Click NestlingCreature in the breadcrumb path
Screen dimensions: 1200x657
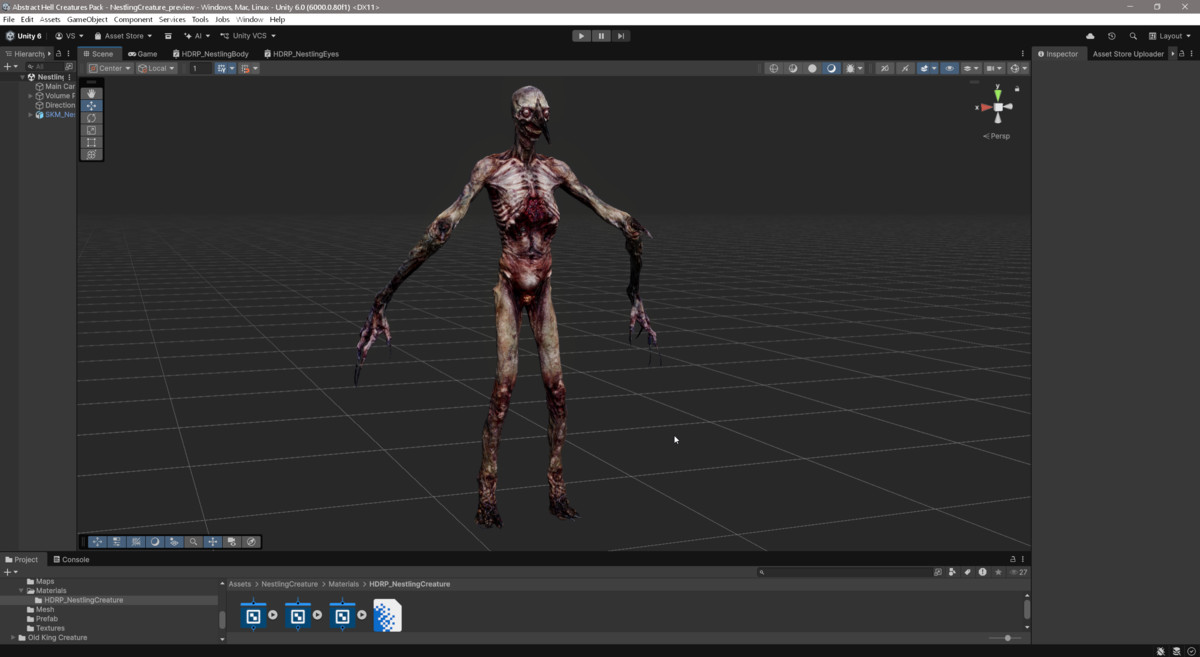(290, 584)
